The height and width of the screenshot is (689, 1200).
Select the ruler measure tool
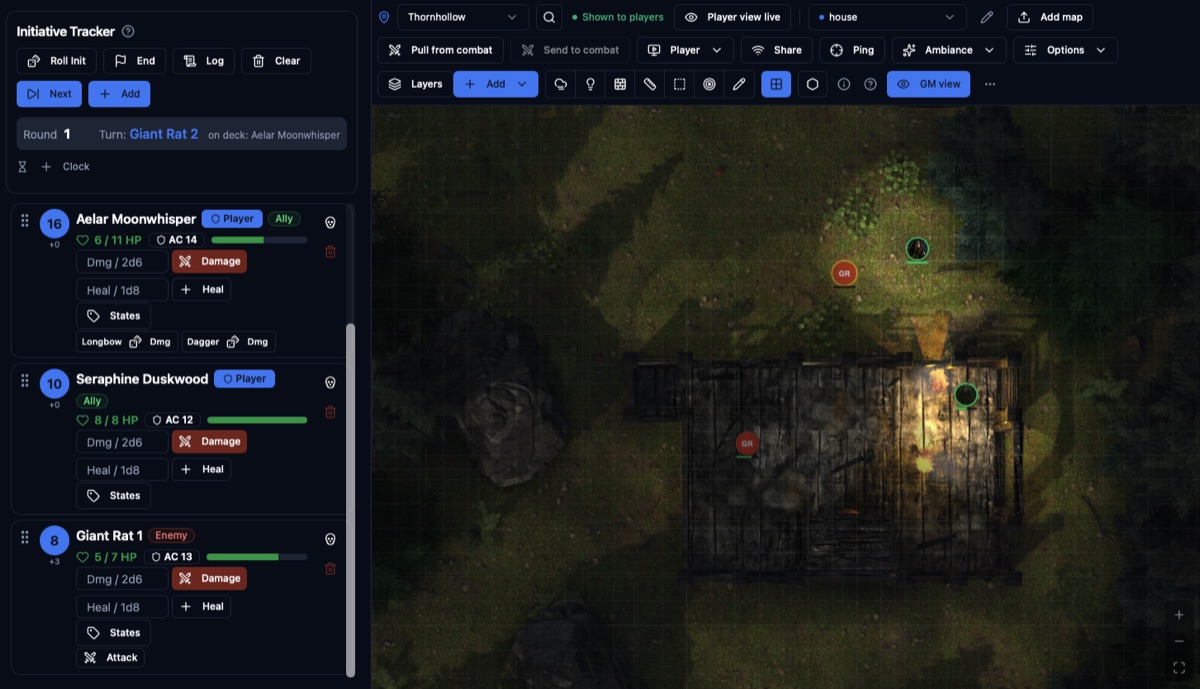650,84
